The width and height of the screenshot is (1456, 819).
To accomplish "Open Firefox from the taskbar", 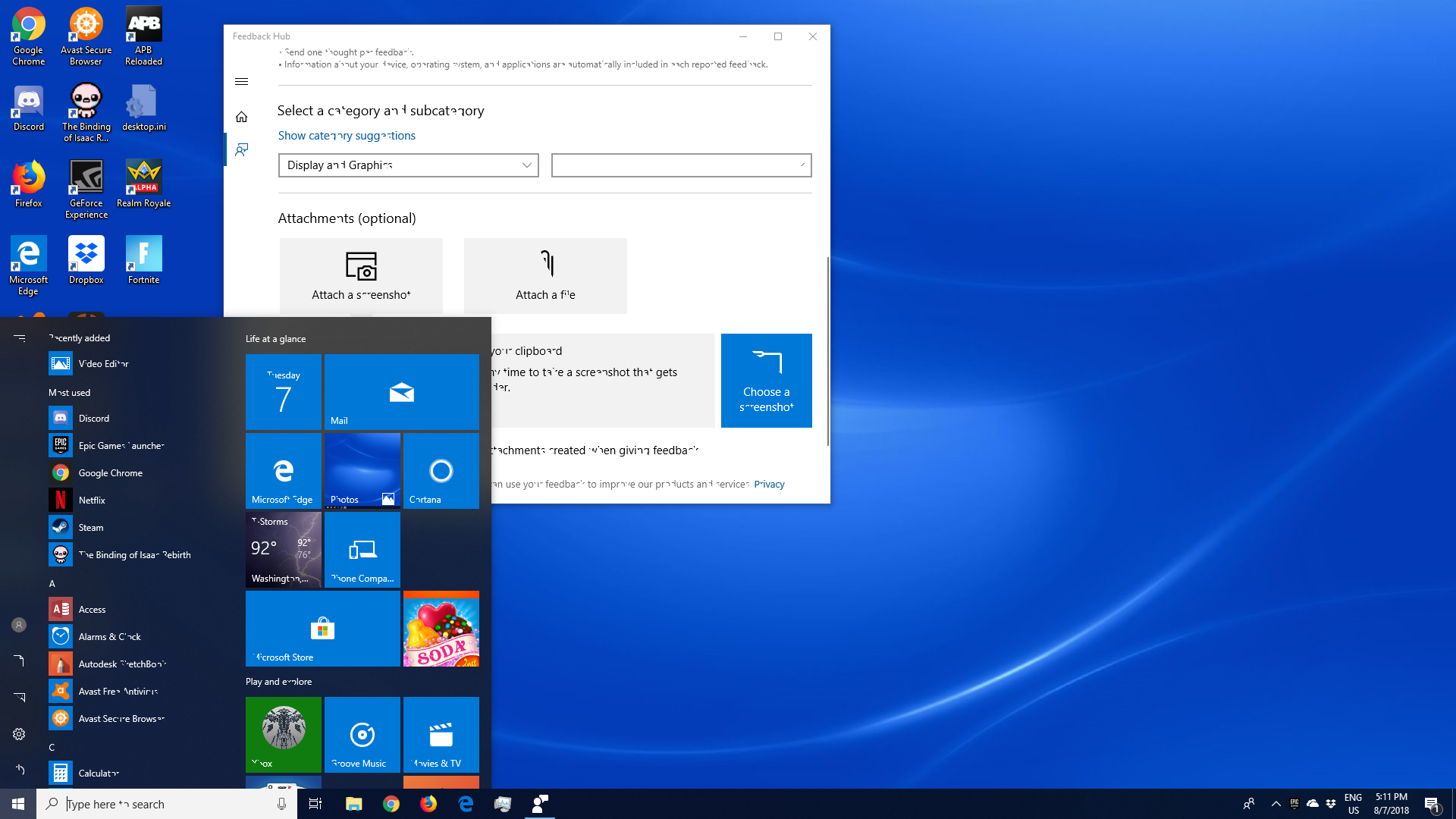I will click(428, 804).
